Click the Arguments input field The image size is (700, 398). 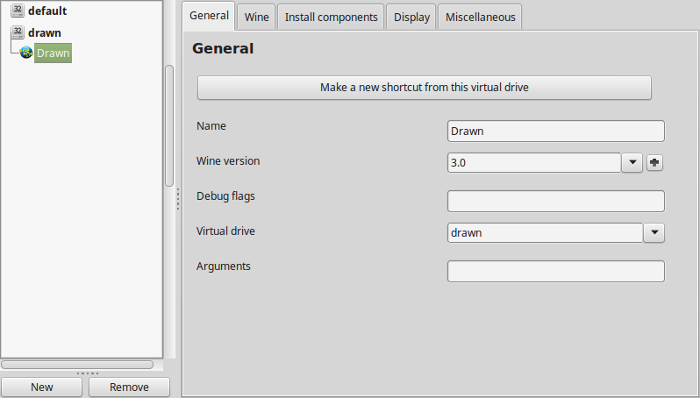point(556,271)
